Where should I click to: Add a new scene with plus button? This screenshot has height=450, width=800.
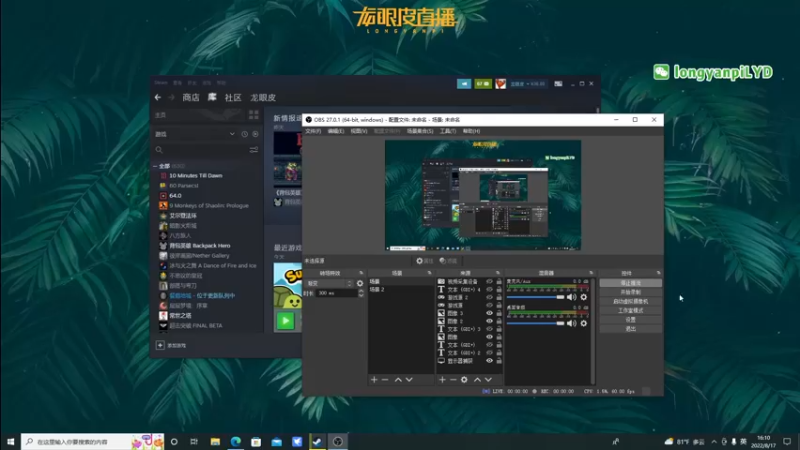[374, 380]
